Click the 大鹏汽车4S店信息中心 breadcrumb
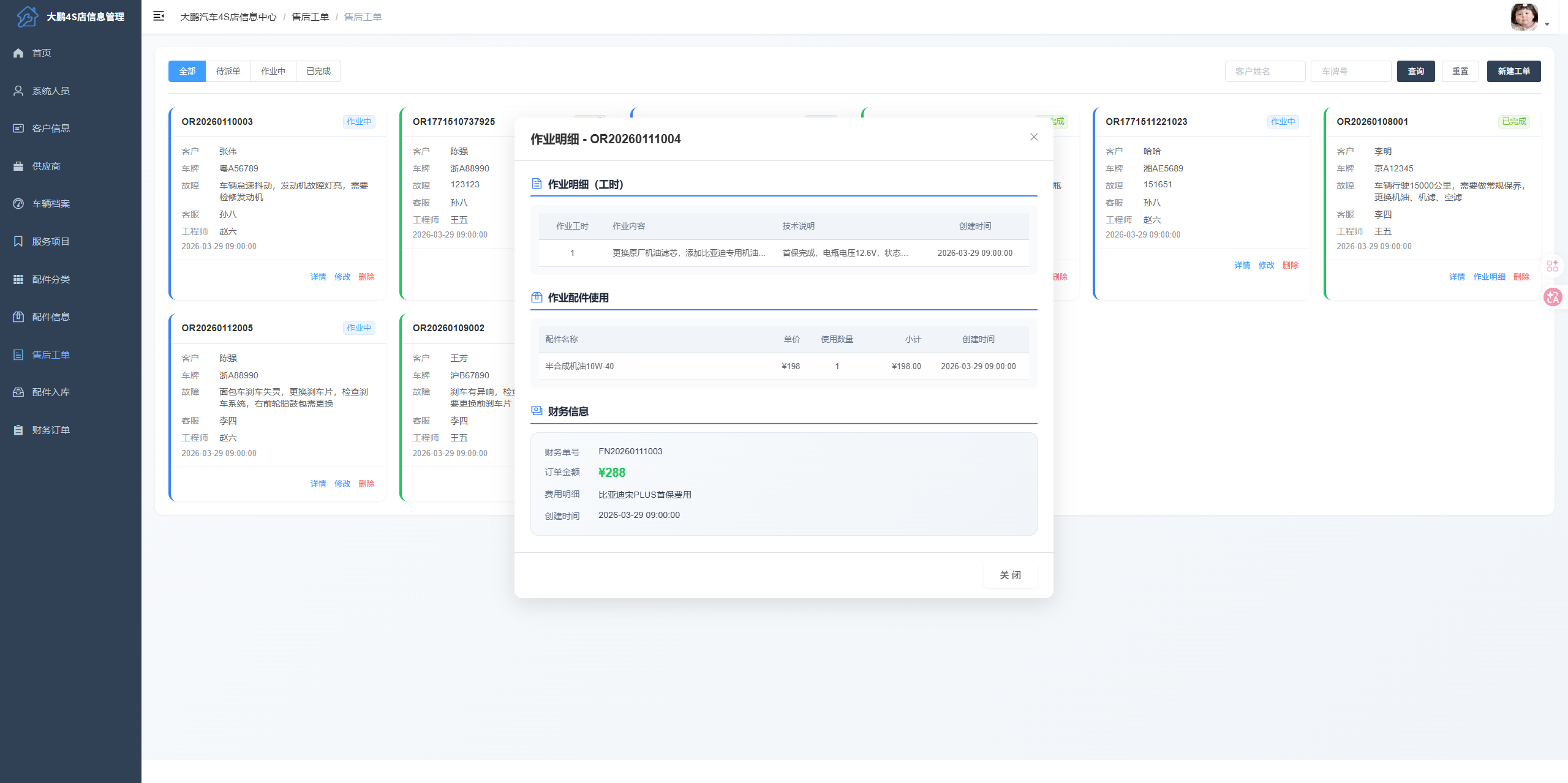 pos(228,17)
